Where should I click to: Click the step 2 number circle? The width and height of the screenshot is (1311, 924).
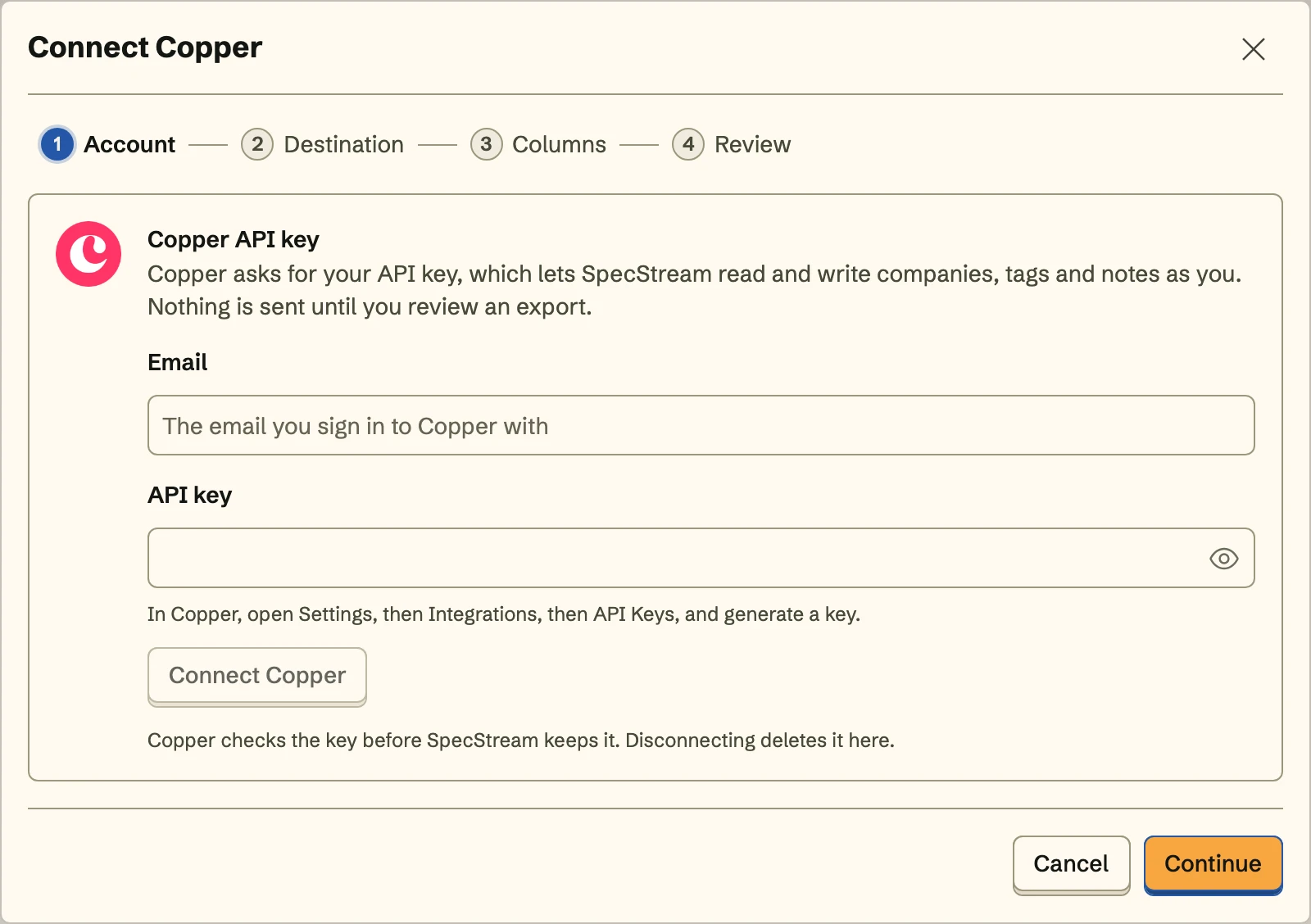(257, 144)
